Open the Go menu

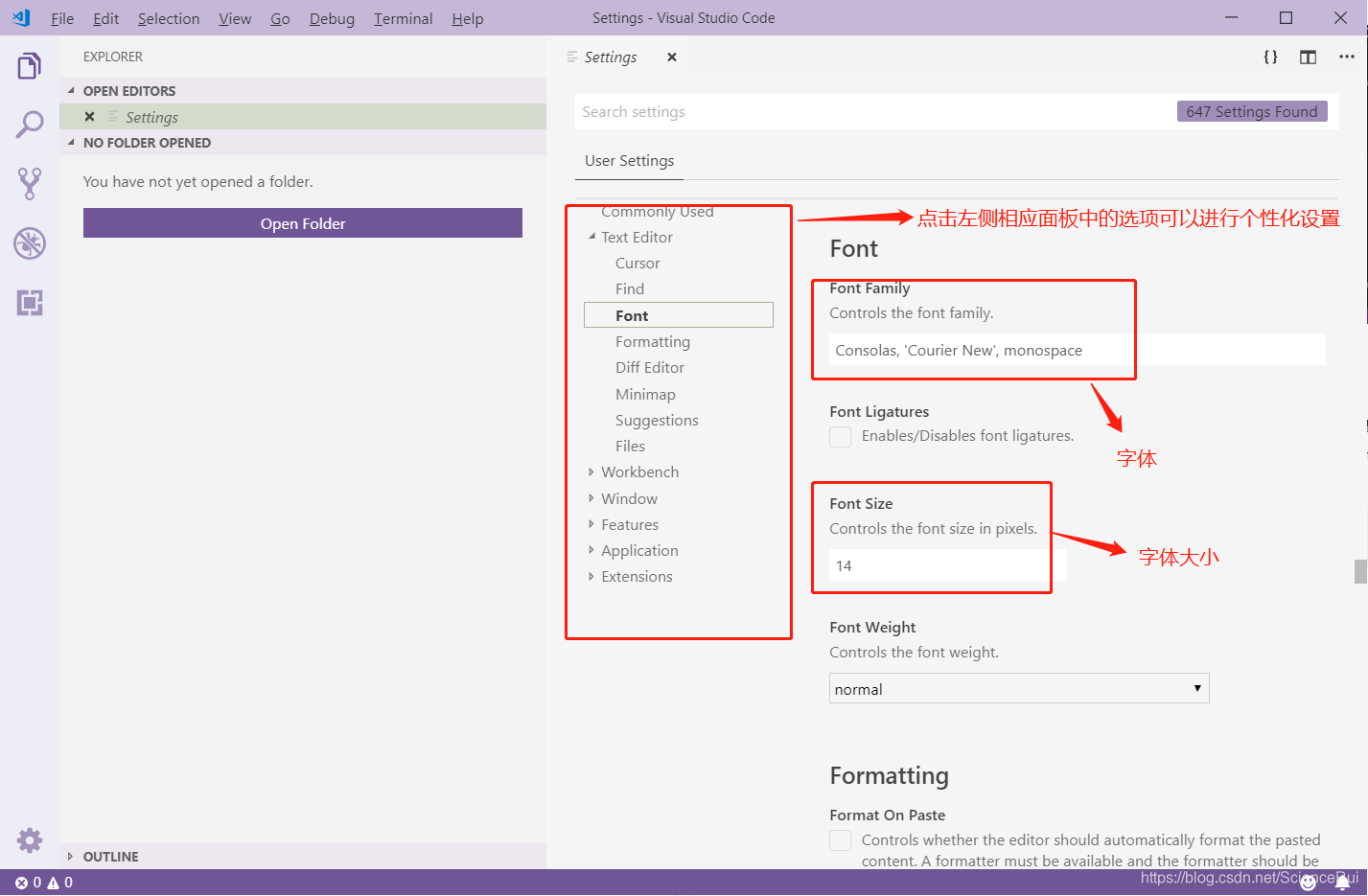(280, 18)
